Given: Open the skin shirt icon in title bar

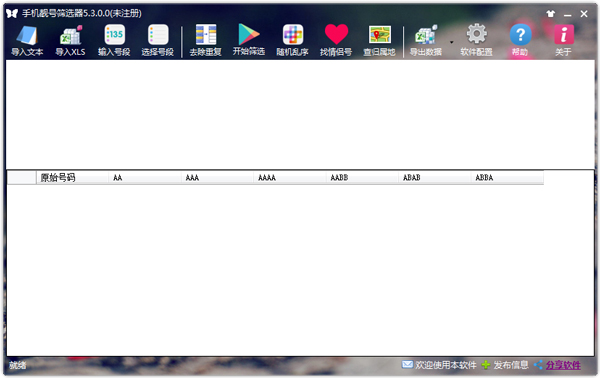Looking at the screenshot, I should (551, 14).
